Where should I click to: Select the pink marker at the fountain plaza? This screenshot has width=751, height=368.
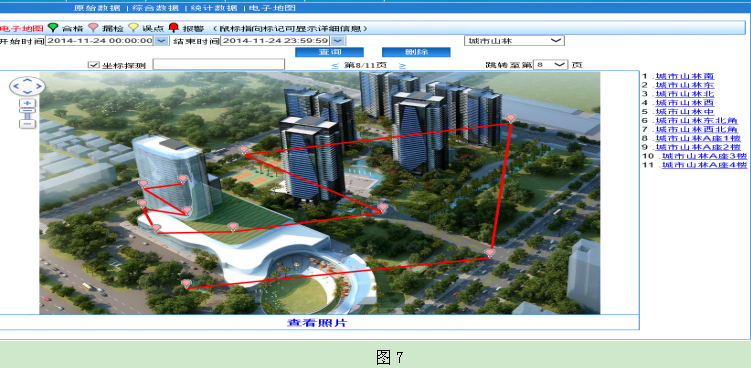click(382, 207)
